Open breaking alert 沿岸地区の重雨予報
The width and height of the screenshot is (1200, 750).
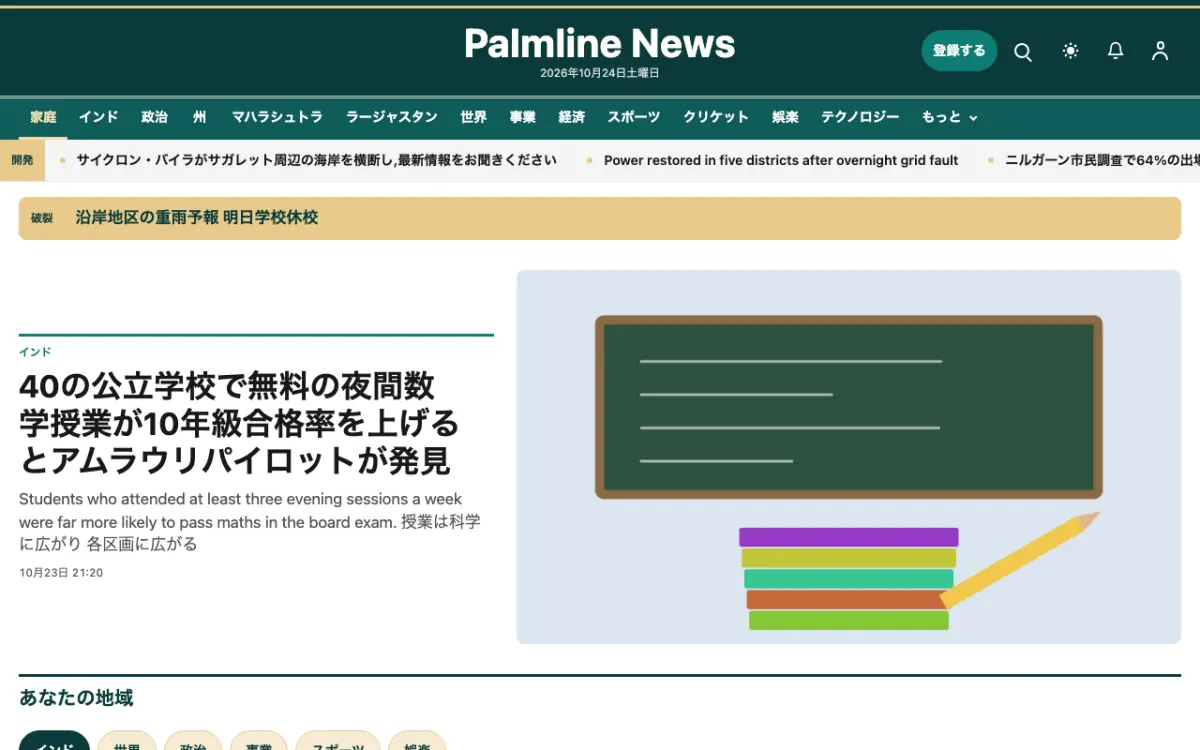pyautogui.click(x=197, y=217)
